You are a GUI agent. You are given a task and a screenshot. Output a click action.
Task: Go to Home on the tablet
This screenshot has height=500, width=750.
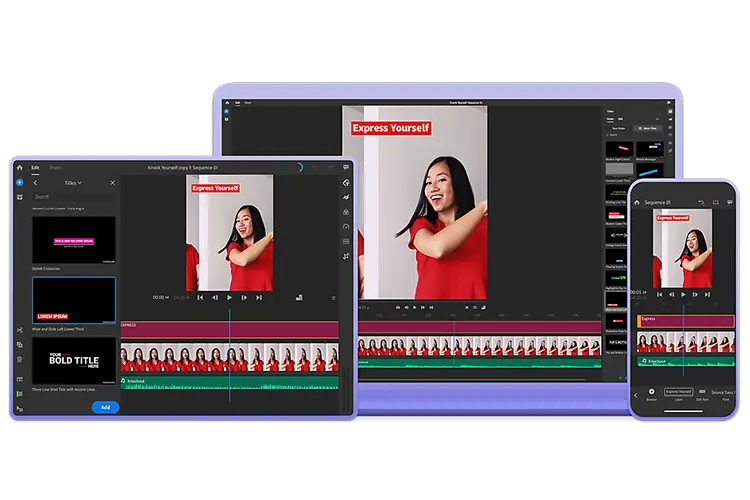20,167
